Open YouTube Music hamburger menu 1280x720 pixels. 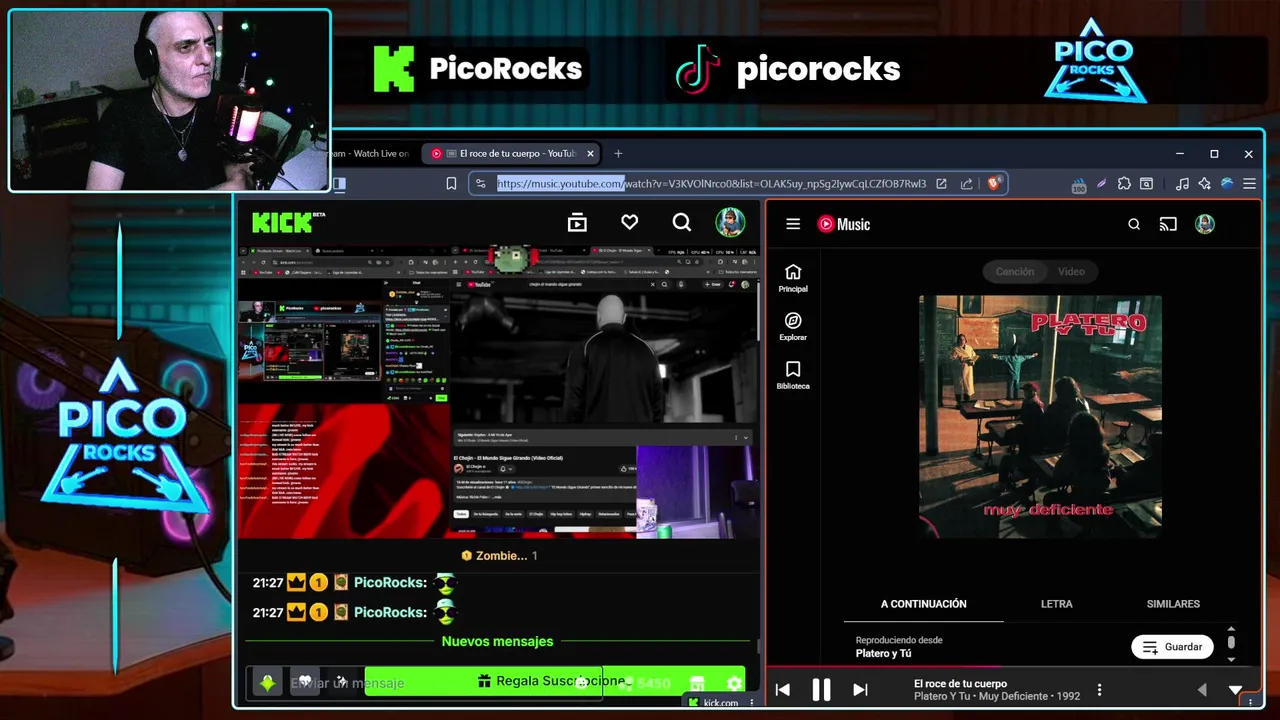[x=793, y=224]
